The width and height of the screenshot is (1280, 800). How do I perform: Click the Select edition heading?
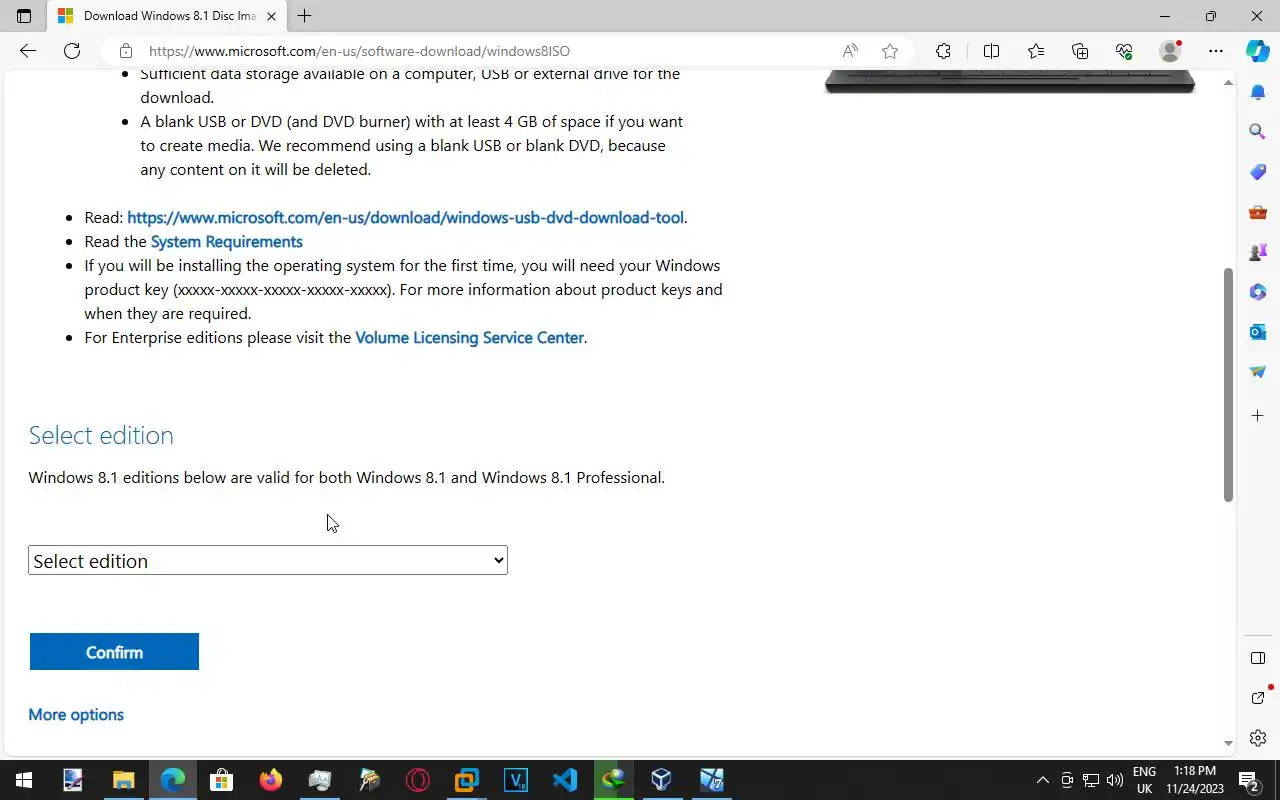(101, 435)
